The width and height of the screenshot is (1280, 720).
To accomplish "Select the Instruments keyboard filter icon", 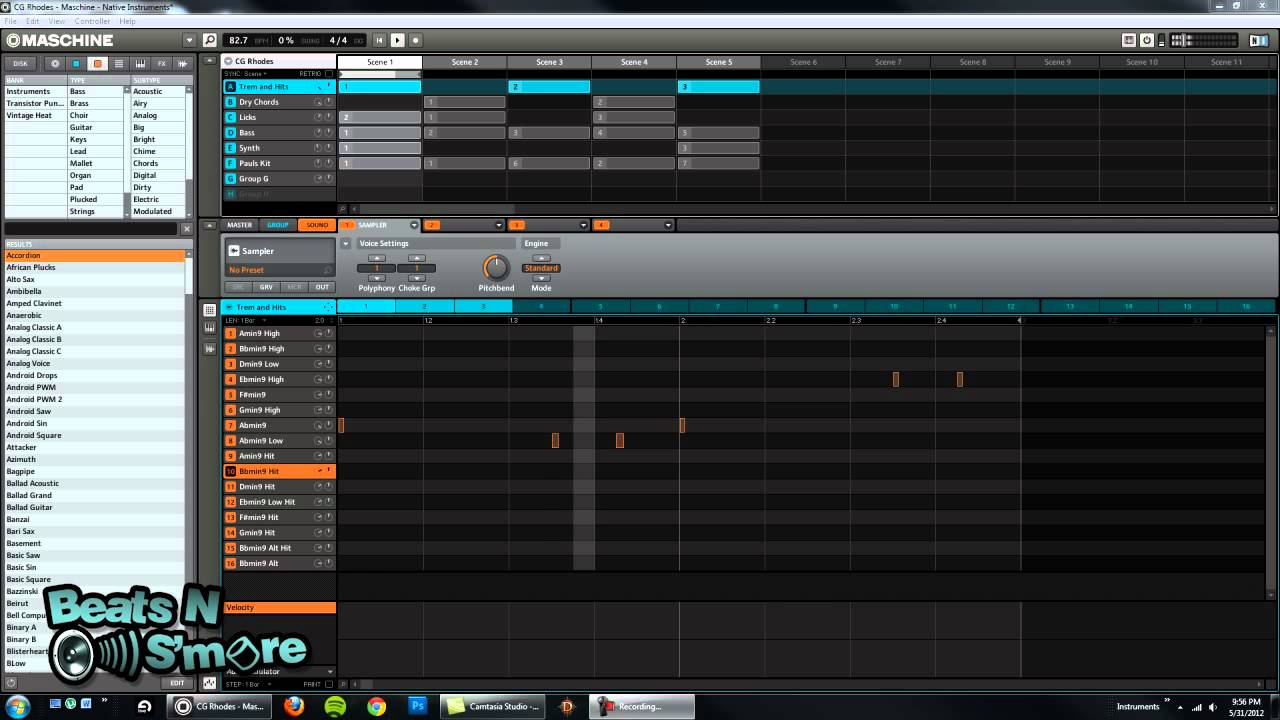I will 140,63.
